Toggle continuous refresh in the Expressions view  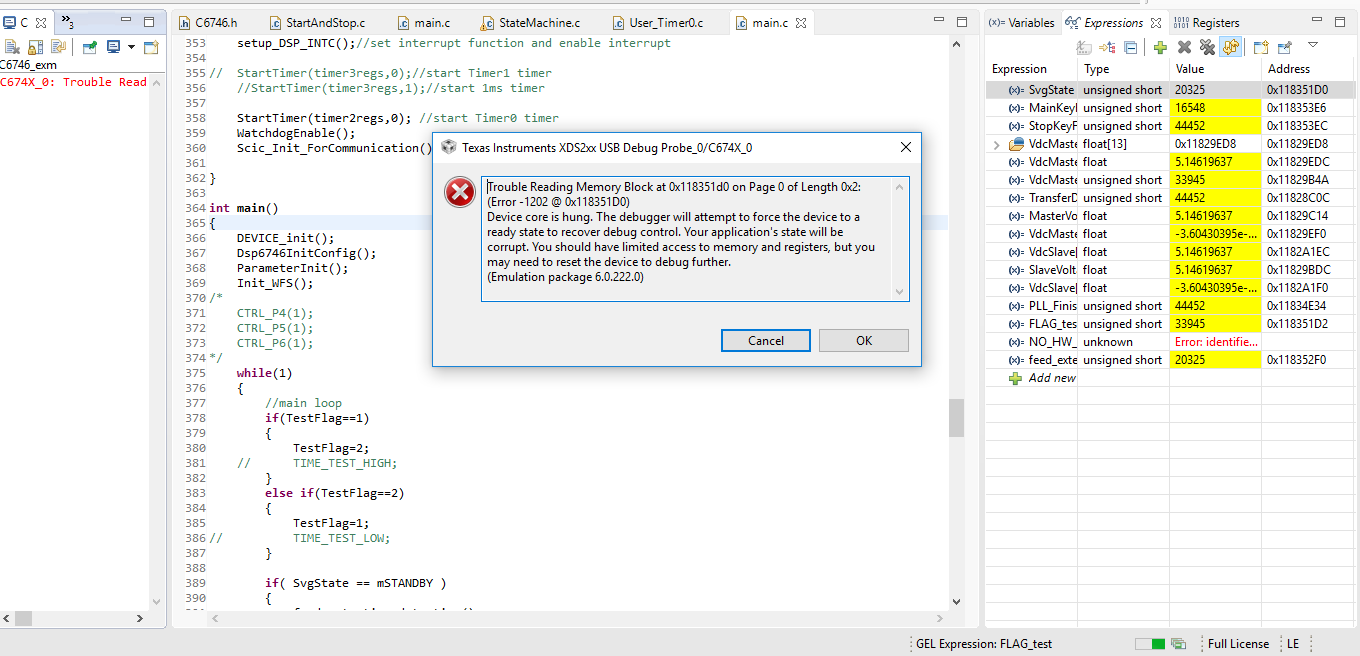(x=1230, y=47)
